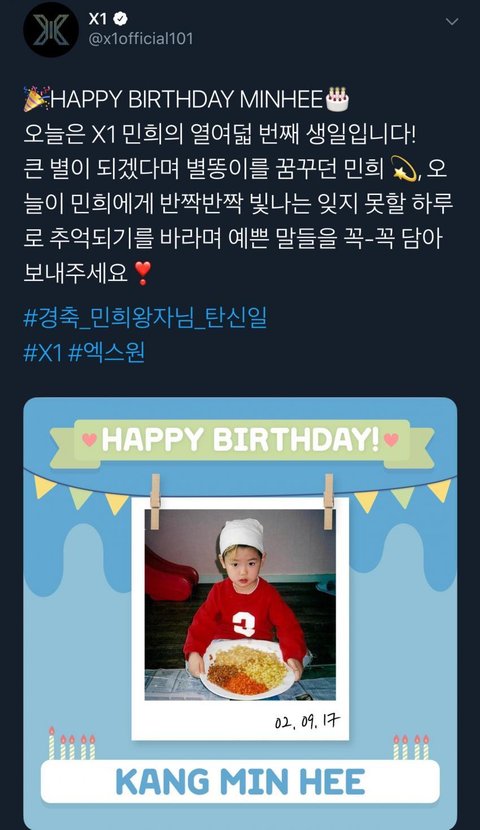Open the #X1 hashtag

43,353
